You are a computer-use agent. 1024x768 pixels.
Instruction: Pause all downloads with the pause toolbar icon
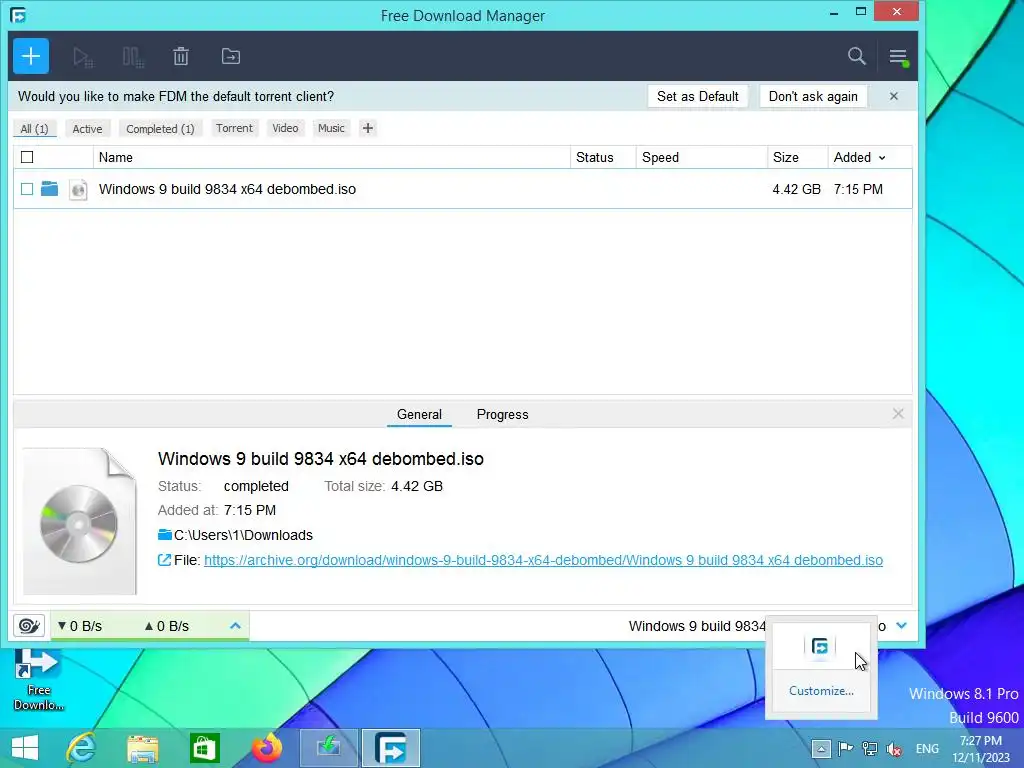(x=133, y=57)
